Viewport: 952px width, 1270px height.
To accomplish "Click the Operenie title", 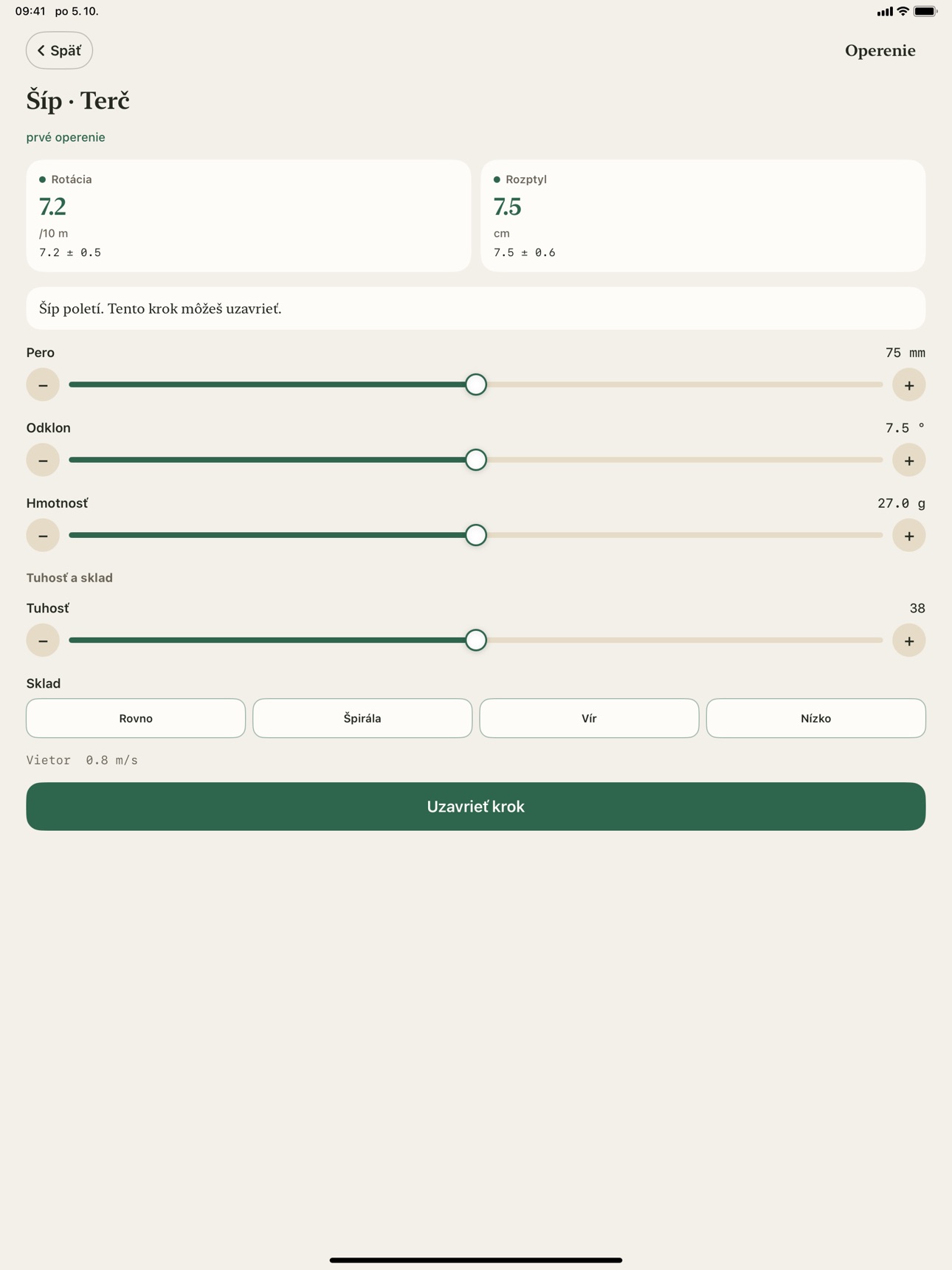I will tap(880, 50).
